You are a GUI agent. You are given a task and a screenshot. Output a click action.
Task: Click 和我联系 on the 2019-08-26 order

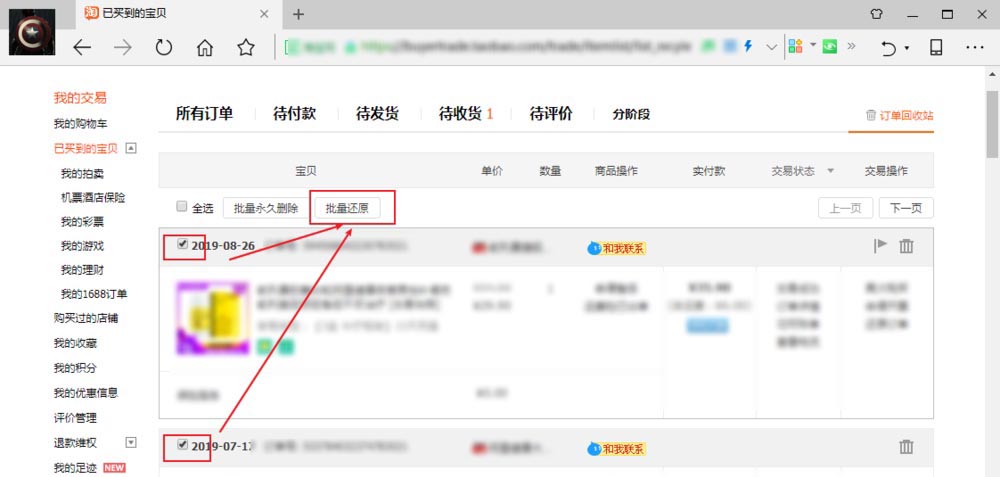coord(617,248)
